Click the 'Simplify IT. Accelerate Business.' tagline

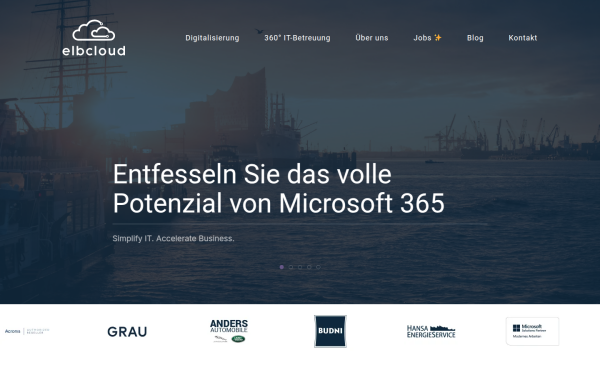[173, 238]
